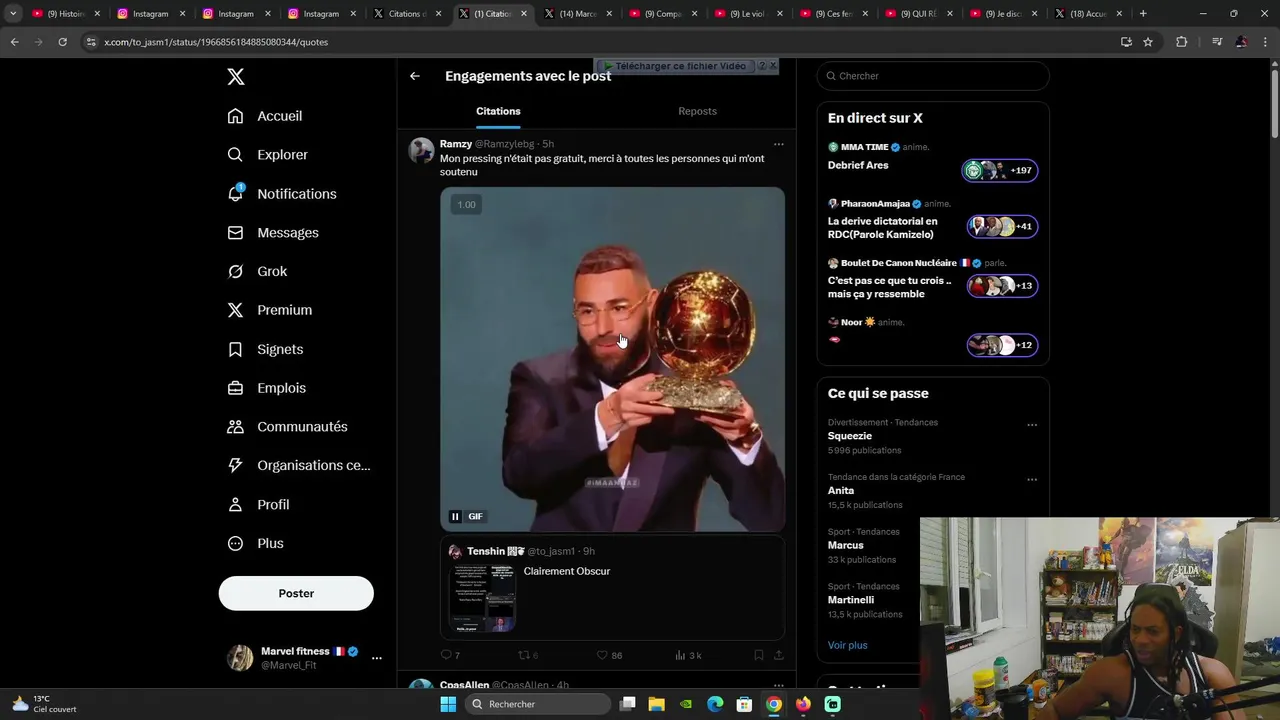The height and width of the screenshot is (720, 1280).
Task: Click Ramzy's avatar
Action: pyautogui.click(x=422, y=151)
